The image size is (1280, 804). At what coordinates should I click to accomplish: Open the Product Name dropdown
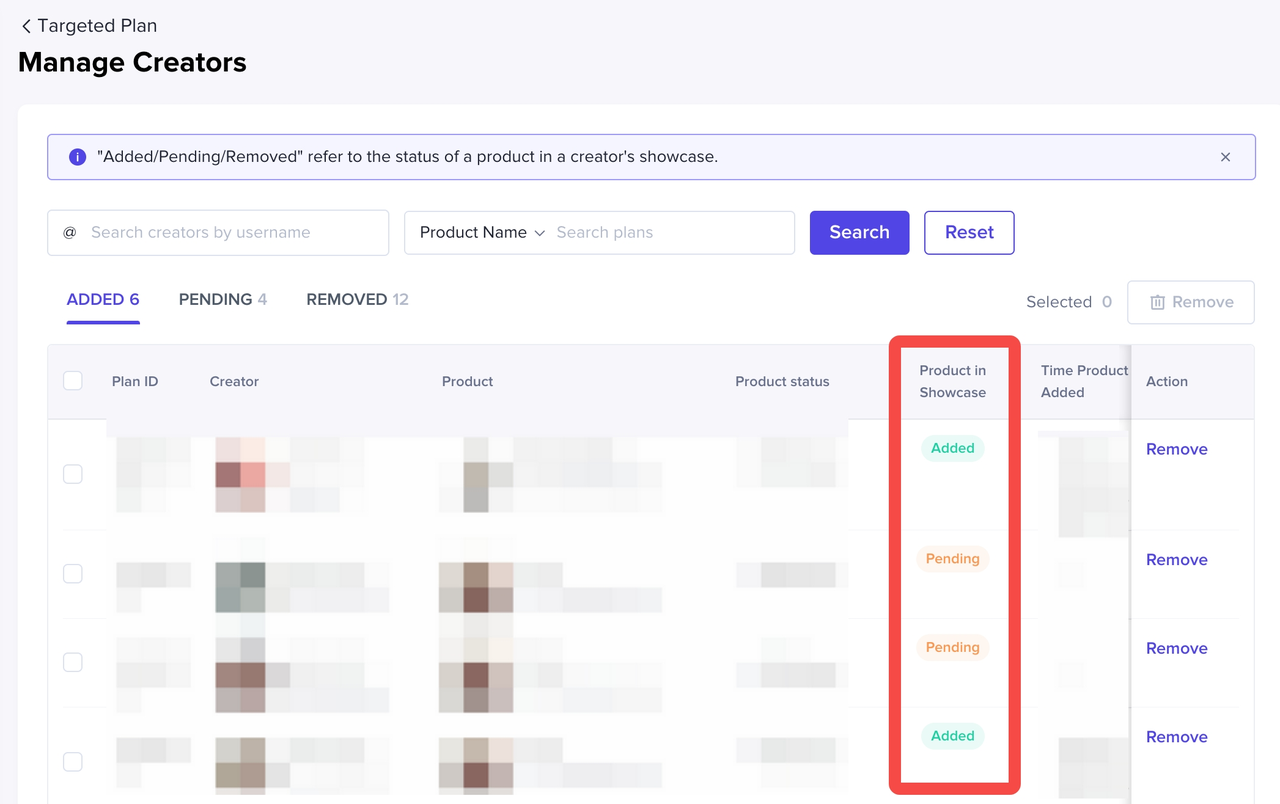click(482, 233)
